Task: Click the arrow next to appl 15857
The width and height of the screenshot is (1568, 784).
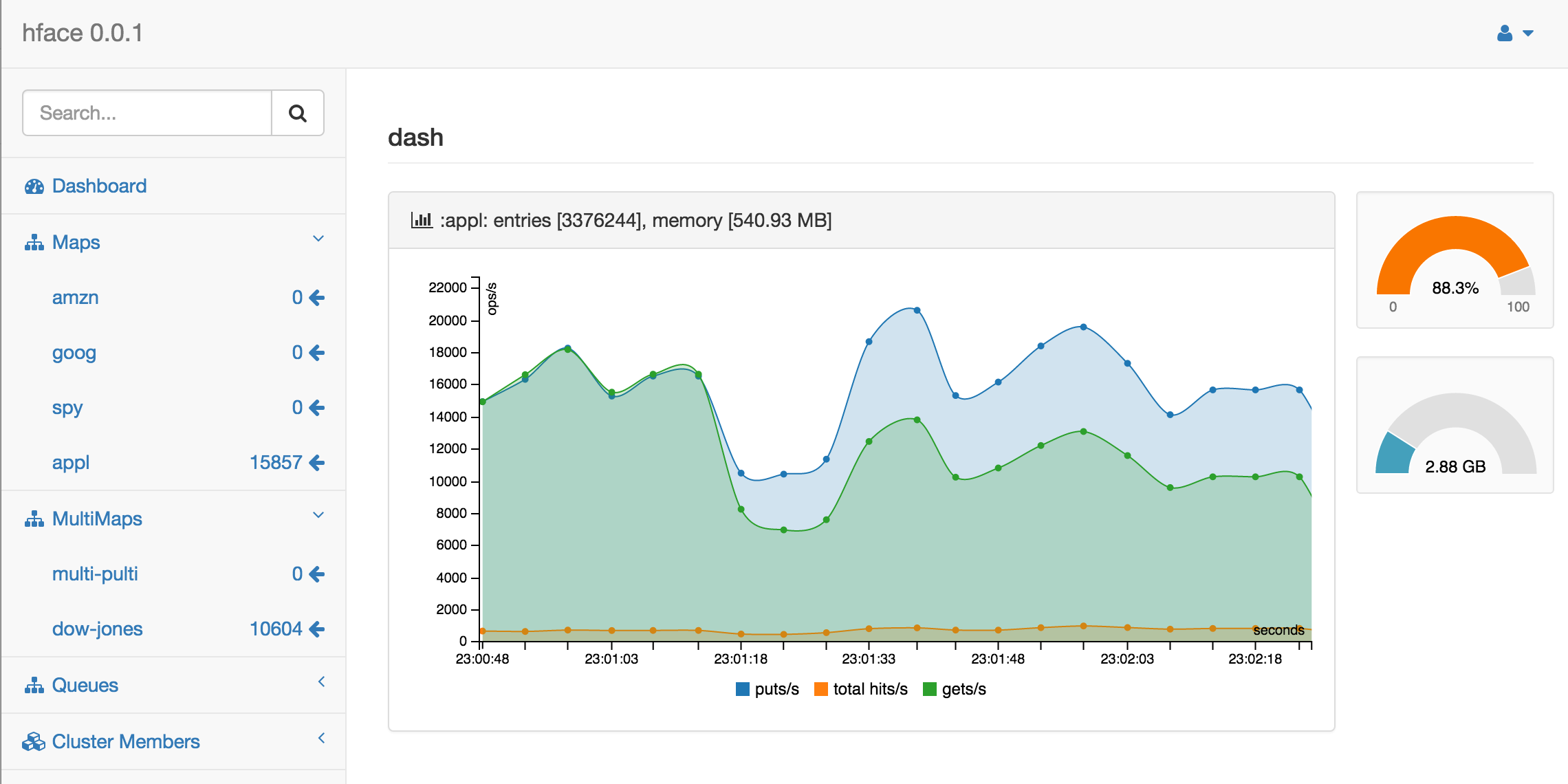Action: pos(316,463)
